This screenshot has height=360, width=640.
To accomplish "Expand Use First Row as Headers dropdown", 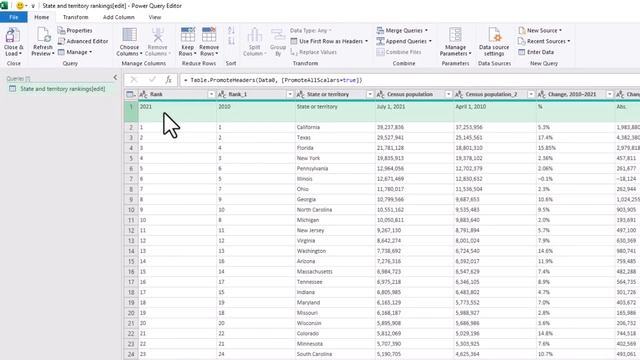I will (366, 41).
